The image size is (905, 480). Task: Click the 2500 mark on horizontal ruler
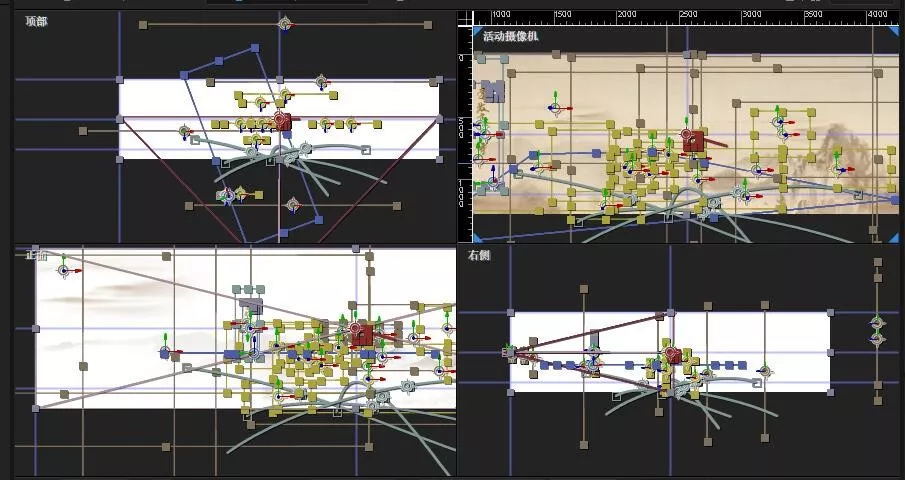[x=688, y=14]
